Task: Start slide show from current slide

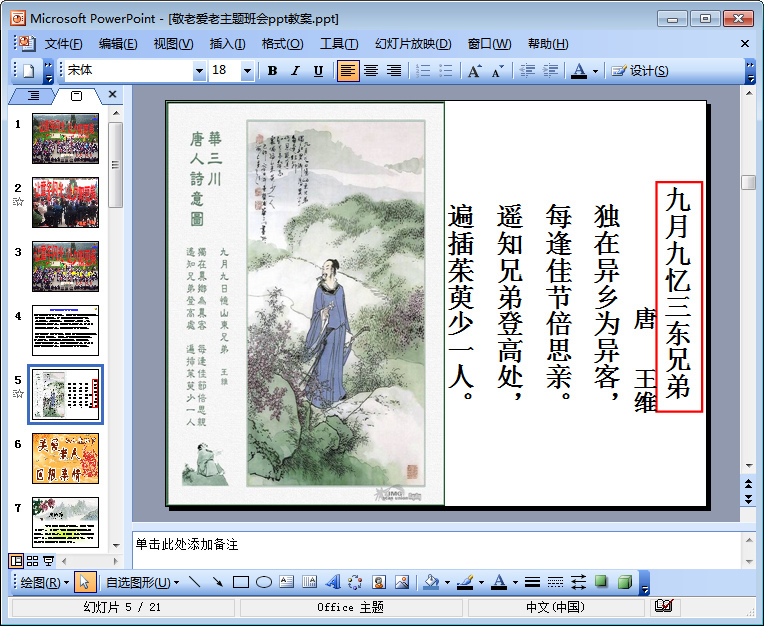Action: [x=48, y=561]
